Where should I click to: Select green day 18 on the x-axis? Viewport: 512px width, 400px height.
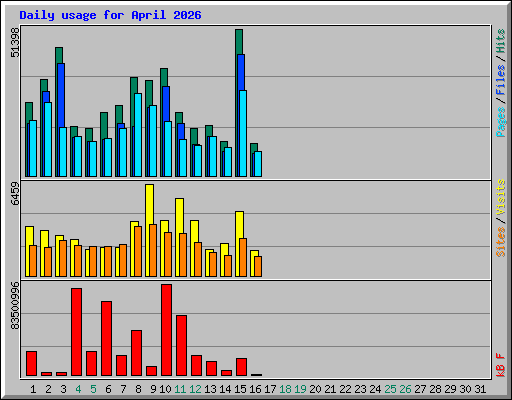pos(285,389)
